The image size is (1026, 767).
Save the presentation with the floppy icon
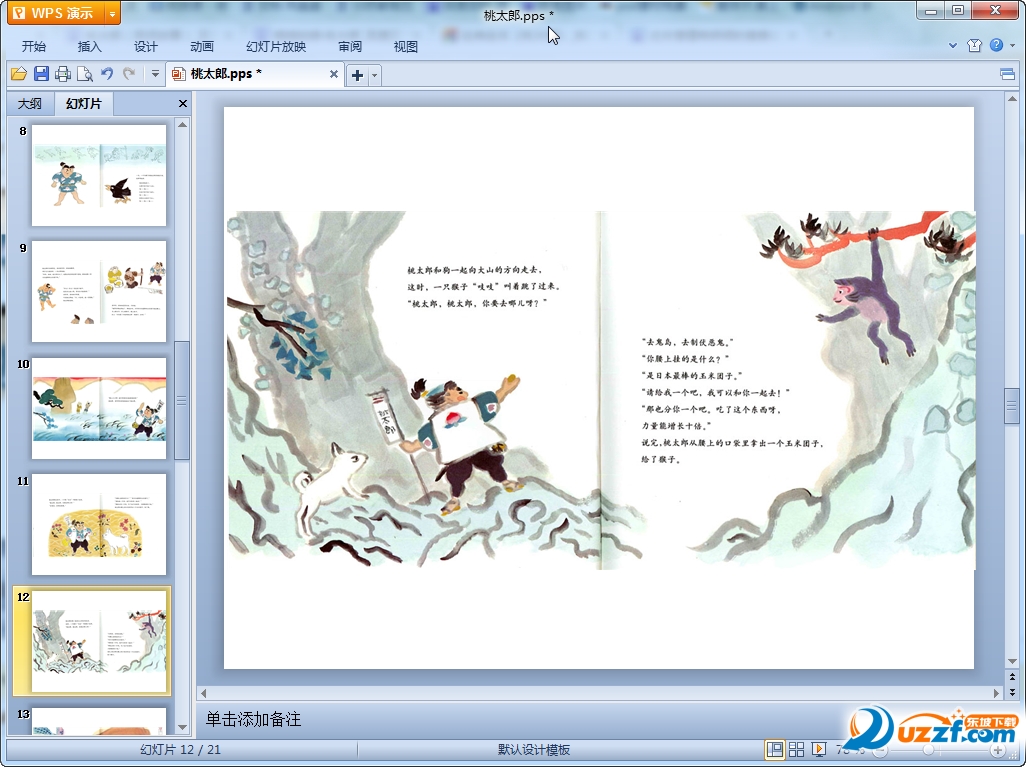click(x=41, y=74)
